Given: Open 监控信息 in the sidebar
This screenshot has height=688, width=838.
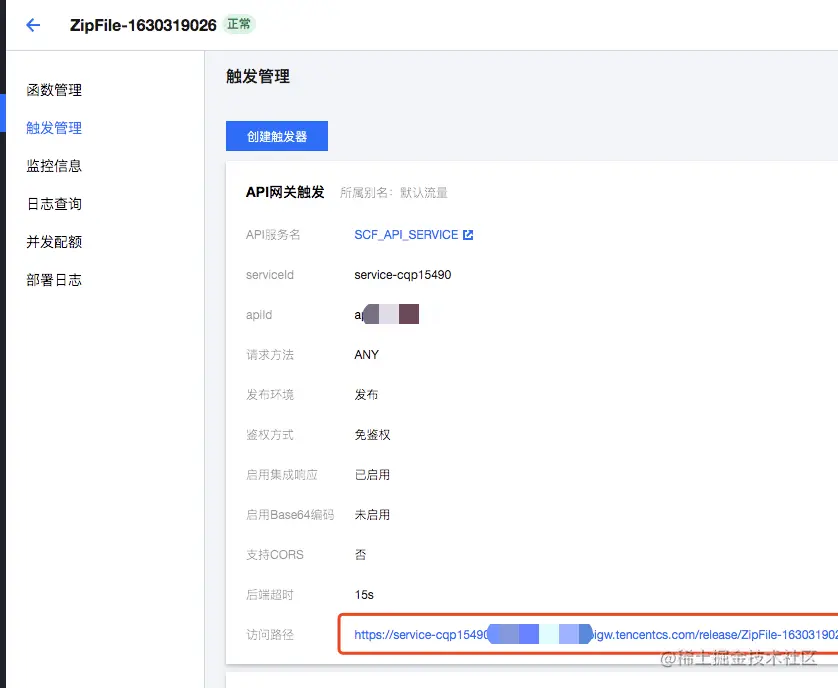Looking at the screenshot, I should click(x=54, y=166).
